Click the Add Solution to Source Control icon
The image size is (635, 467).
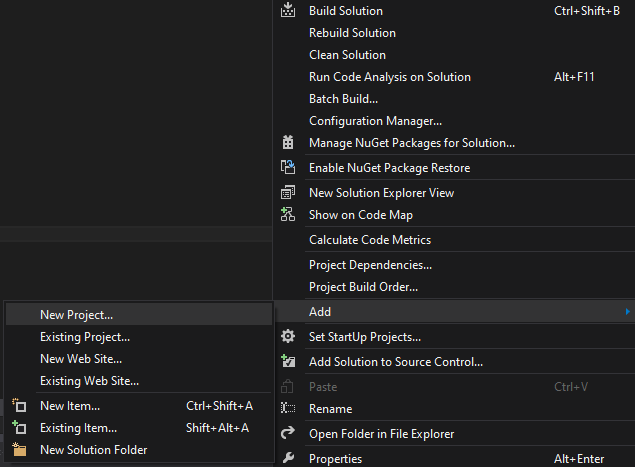pos(288,361)
